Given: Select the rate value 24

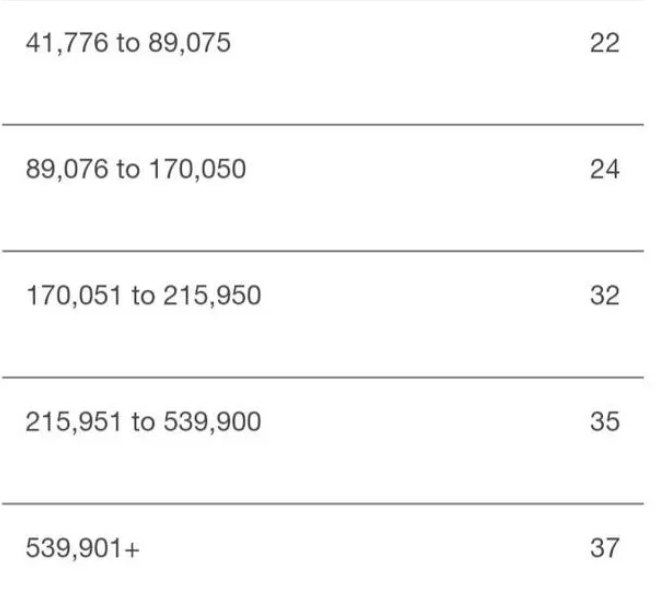Looking at the screenshot, I should click(605, 169).
